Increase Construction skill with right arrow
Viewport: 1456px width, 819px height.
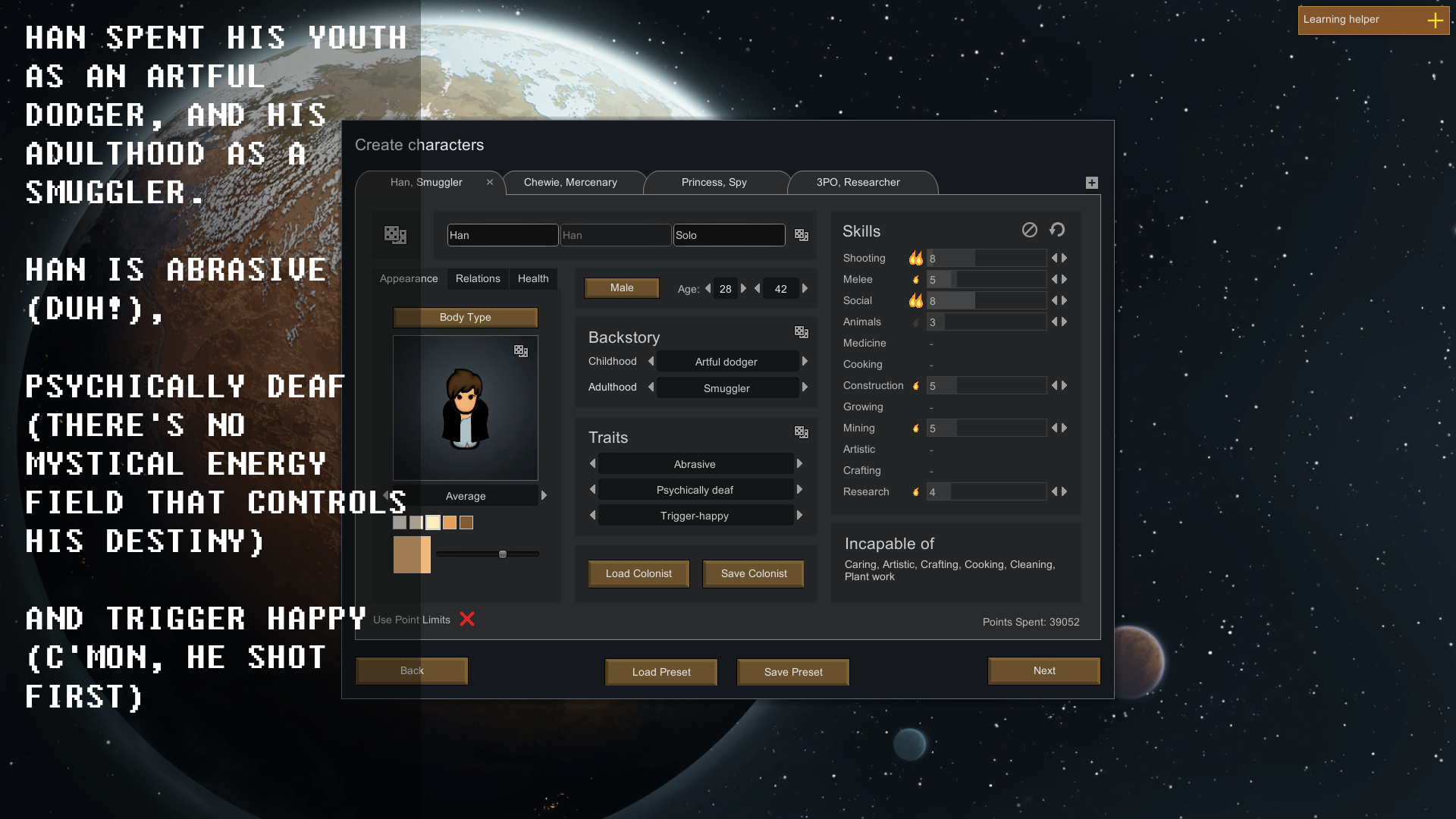1065,386
